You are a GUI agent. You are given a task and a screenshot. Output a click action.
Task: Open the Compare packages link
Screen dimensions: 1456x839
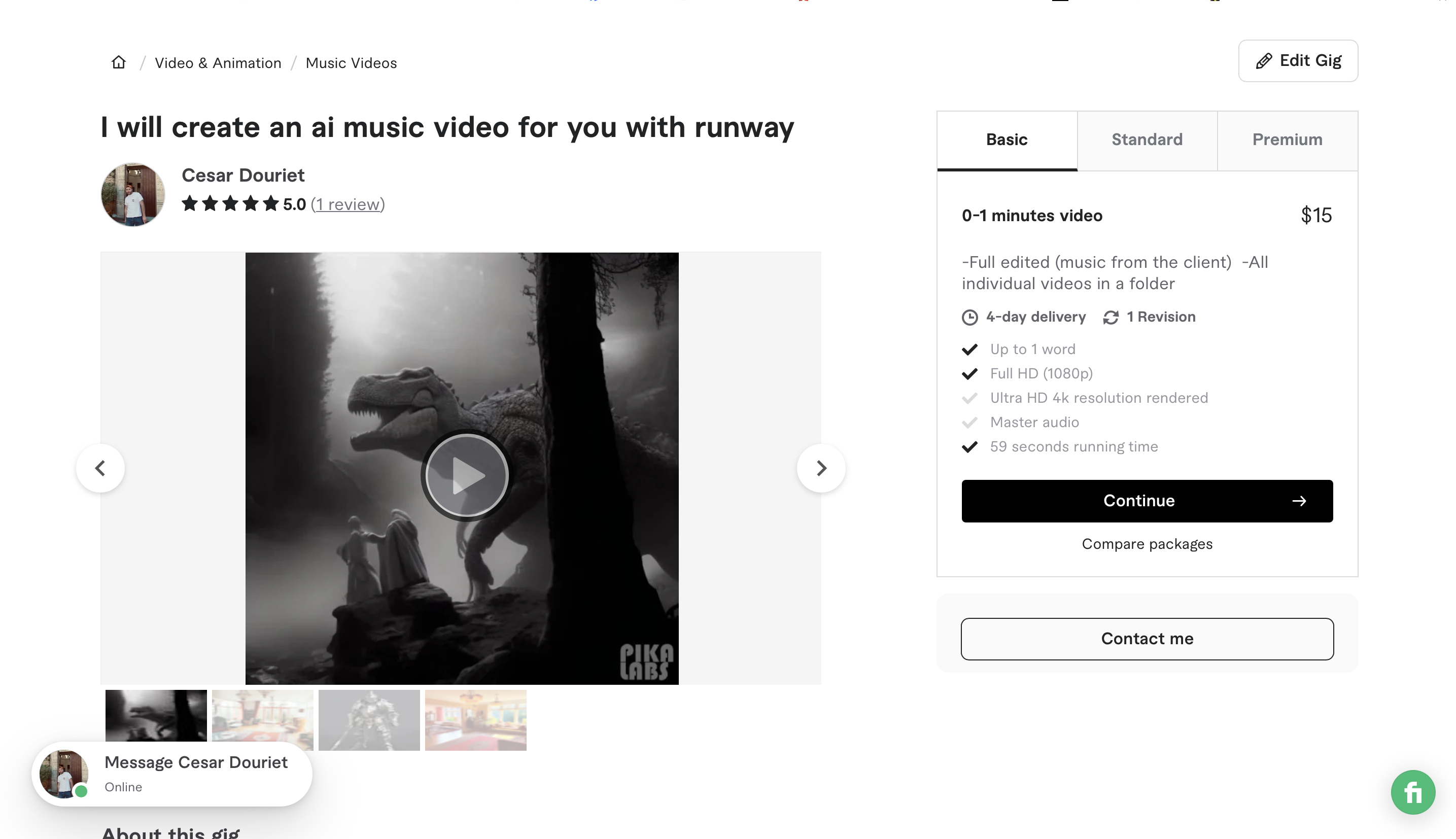pyautogui.click(x=1147, y=544)
